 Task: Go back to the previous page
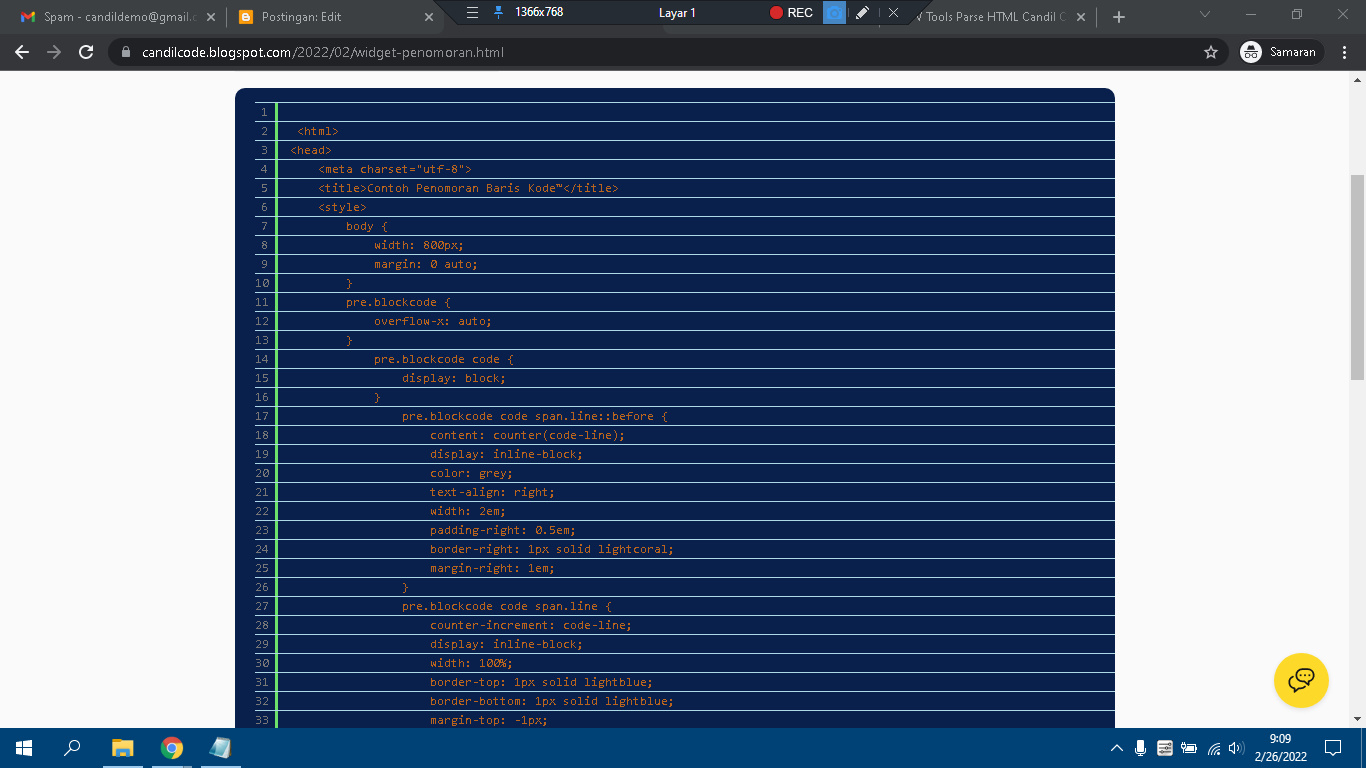tap(22, 52)
